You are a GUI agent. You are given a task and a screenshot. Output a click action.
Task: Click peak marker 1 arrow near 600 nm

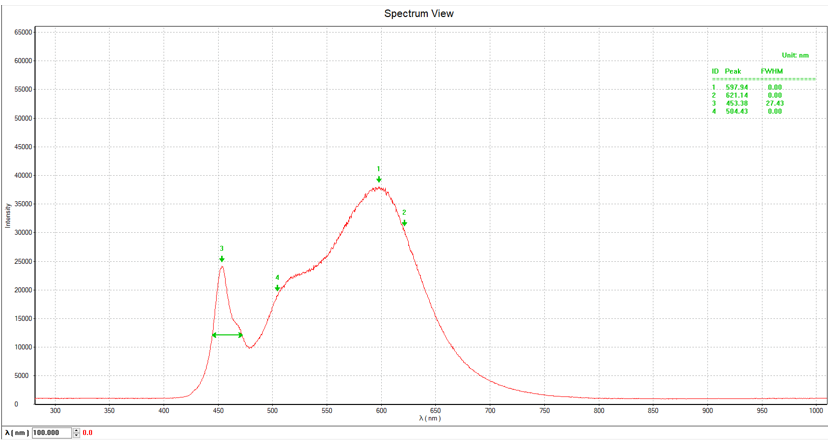(x=379, y=180)
